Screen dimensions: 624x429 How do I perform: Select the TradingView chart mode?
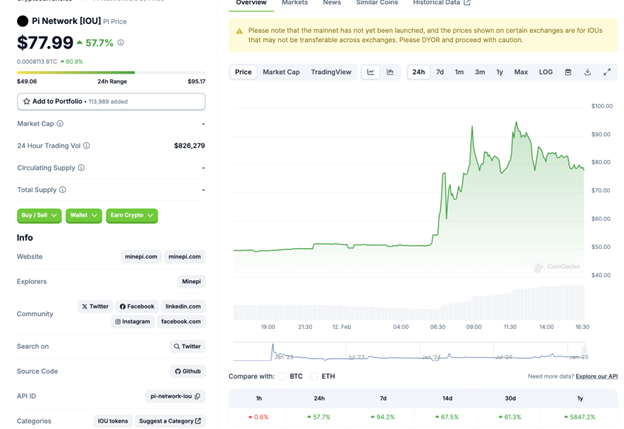(x=331, y=72)
